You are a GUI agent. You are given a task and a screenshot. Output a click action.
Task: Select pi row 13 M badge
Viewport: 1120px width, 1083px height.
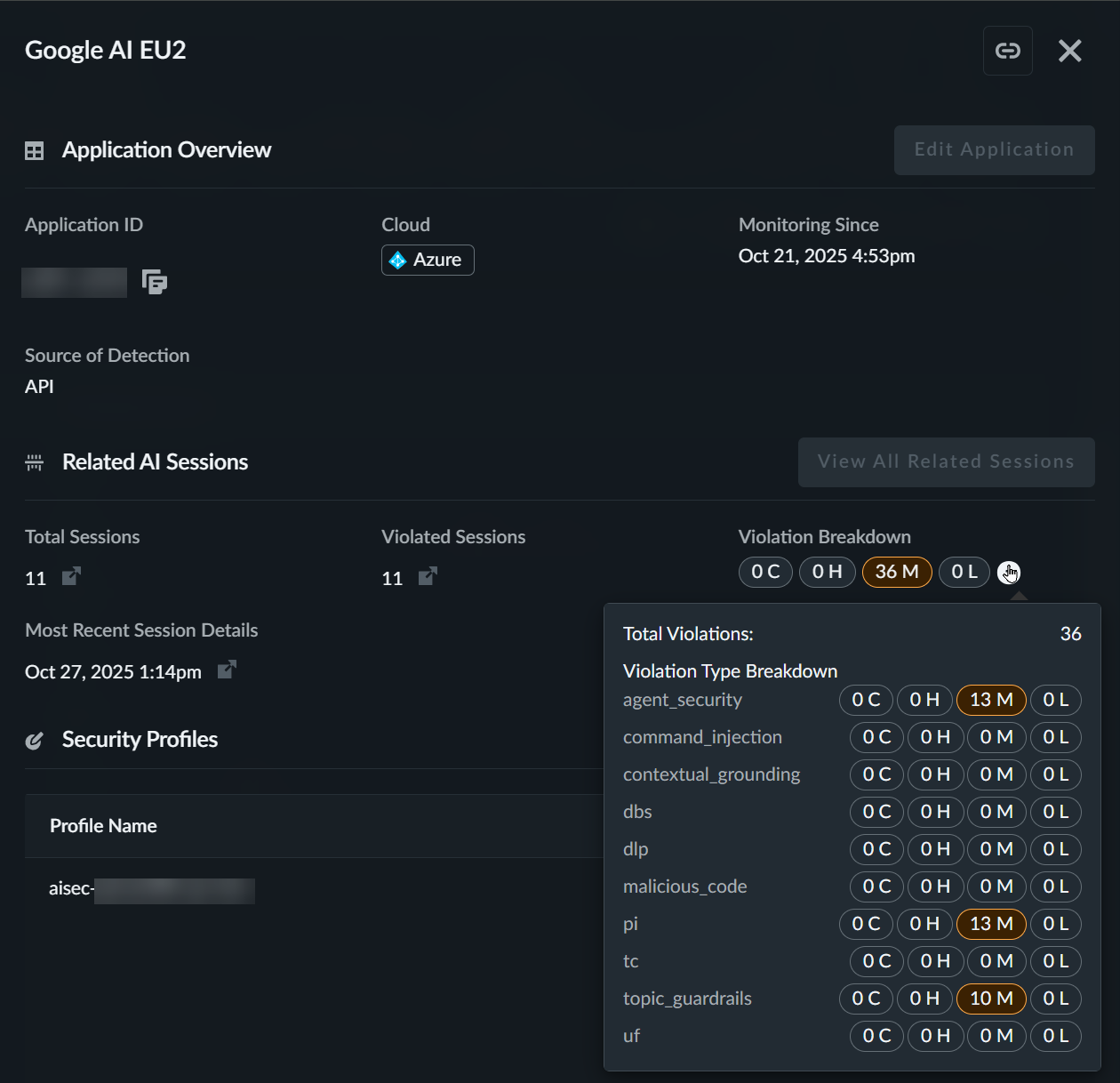point(991,924)
